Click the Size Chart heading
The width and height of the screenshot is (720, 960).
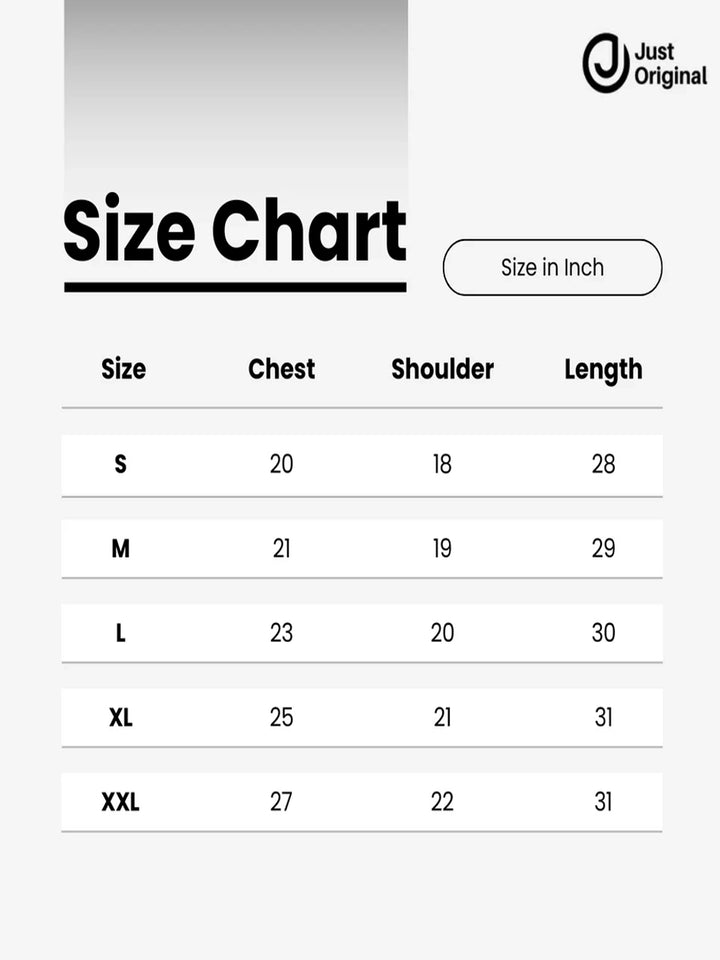click(235, 229)
